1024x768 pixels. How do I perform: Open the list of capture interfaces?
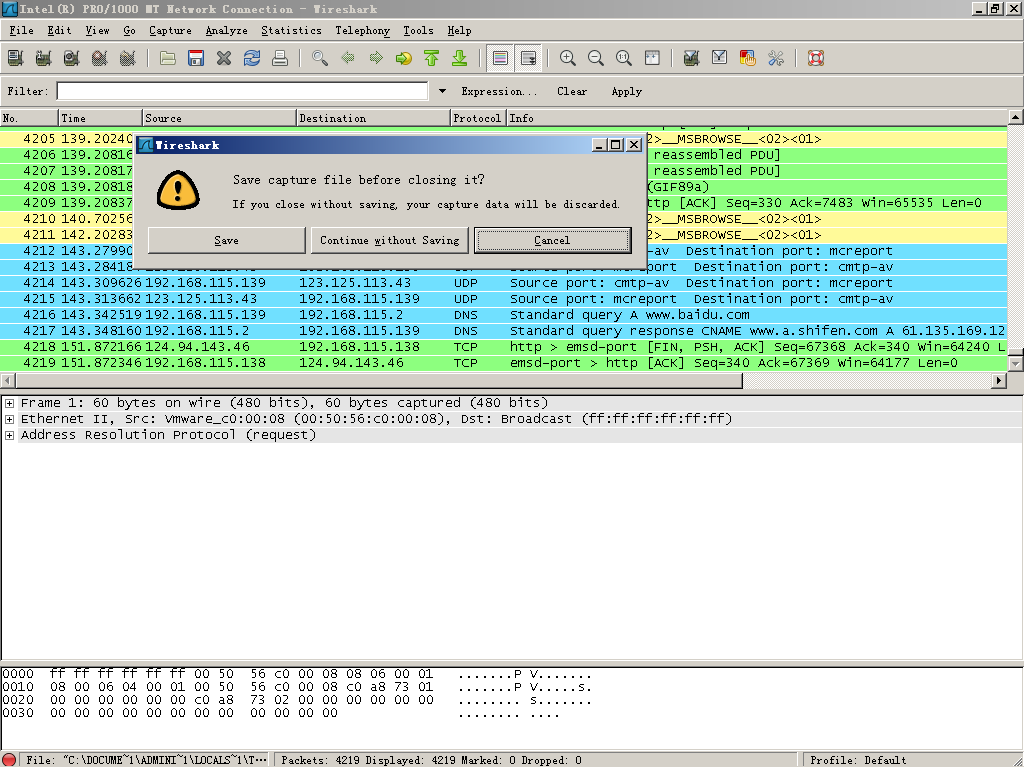(16, 58)
